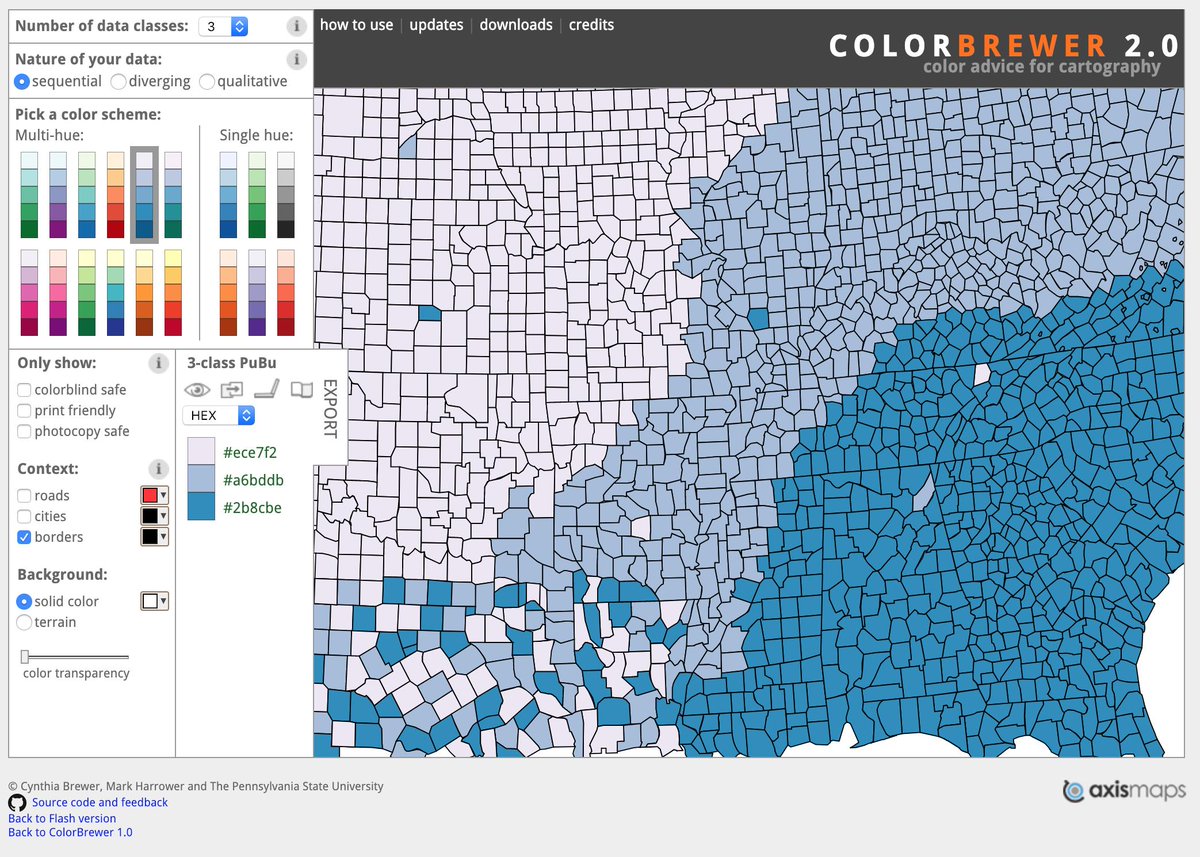The image size is (1200, 857).
Task: Enable the colorblind safe checkbox
Action: tap(24, 390)
